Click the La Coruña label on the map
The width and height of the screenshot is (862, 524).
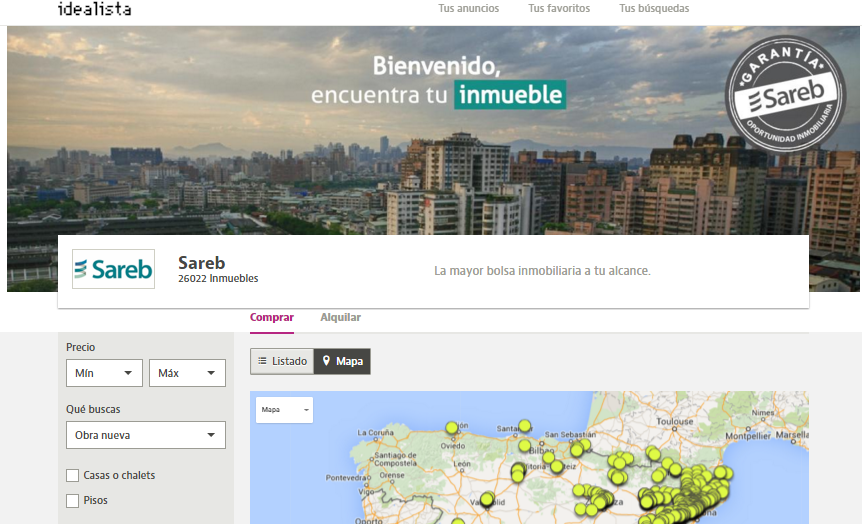click(375, 433)
